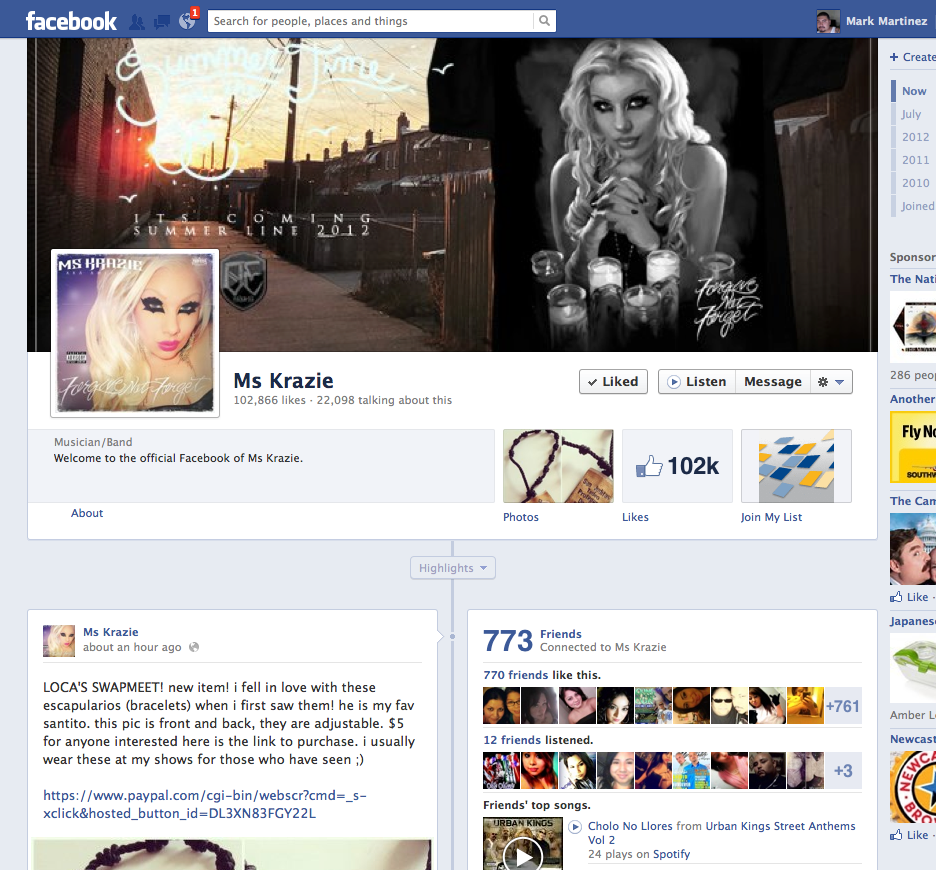Viewport: 936px width, 870px height.
Task: Click the Listen button
Action: tap(697, 382)
